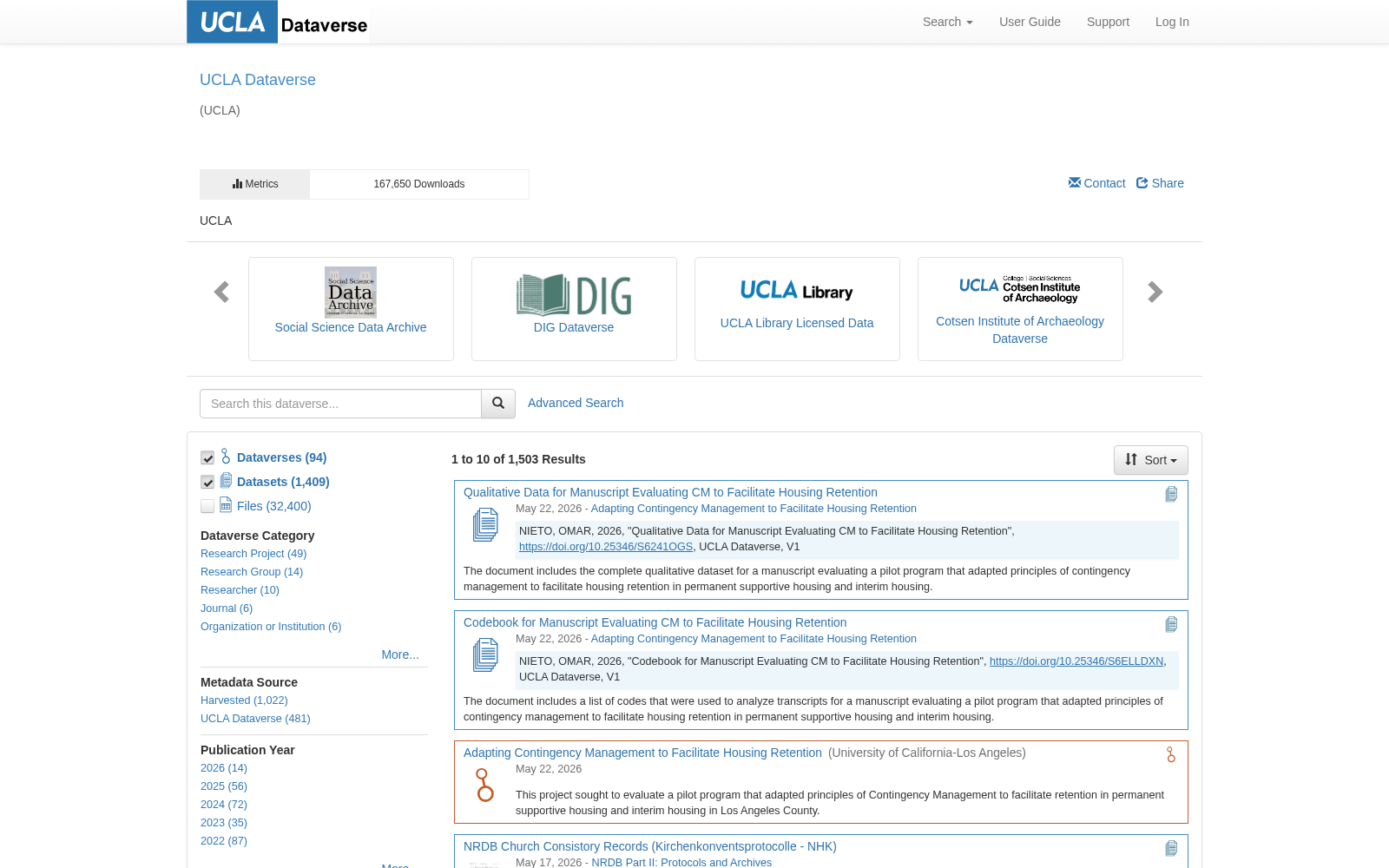The height and width of the screenshot is (868, 1389).
Task: Open NRDB Part II: Protocols and Archives link
Action: coord(681,862)
